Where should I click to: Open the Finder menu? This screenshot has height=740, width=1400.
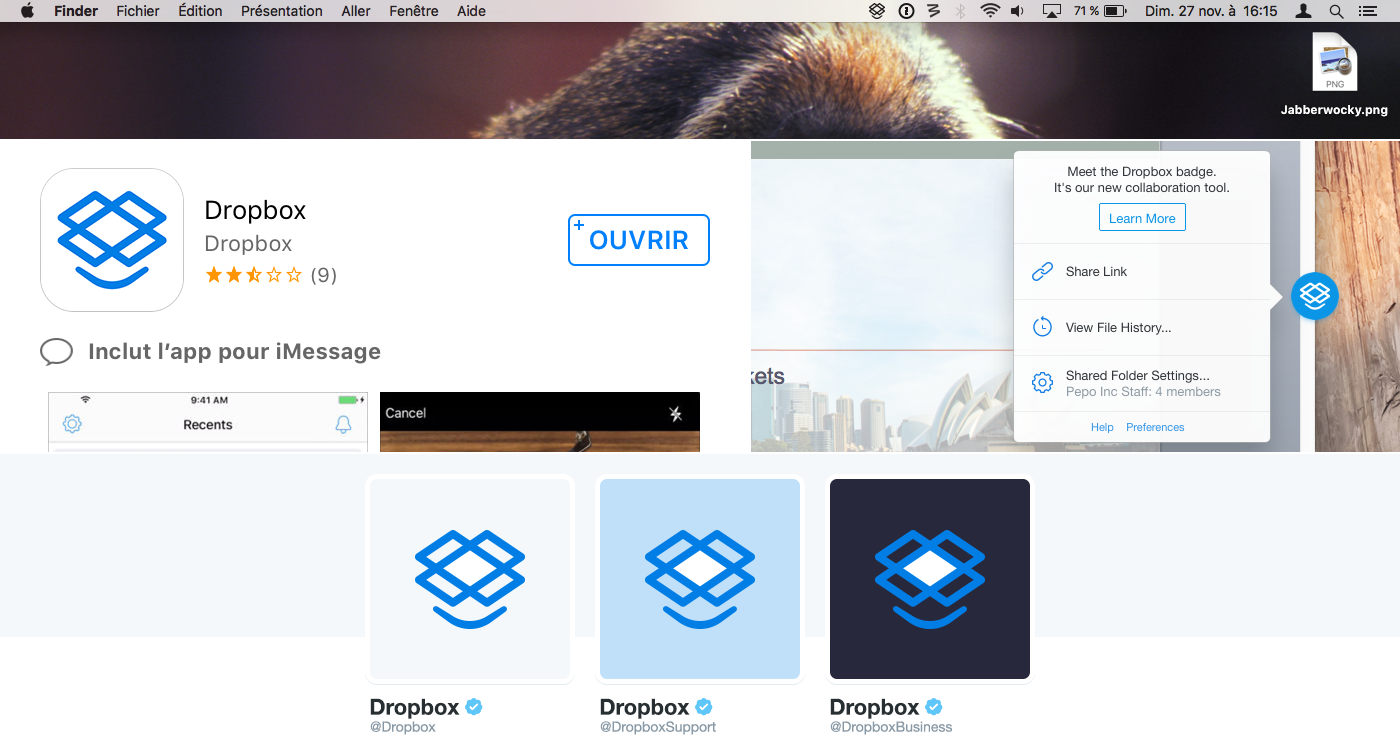click(x=76, y=11)
